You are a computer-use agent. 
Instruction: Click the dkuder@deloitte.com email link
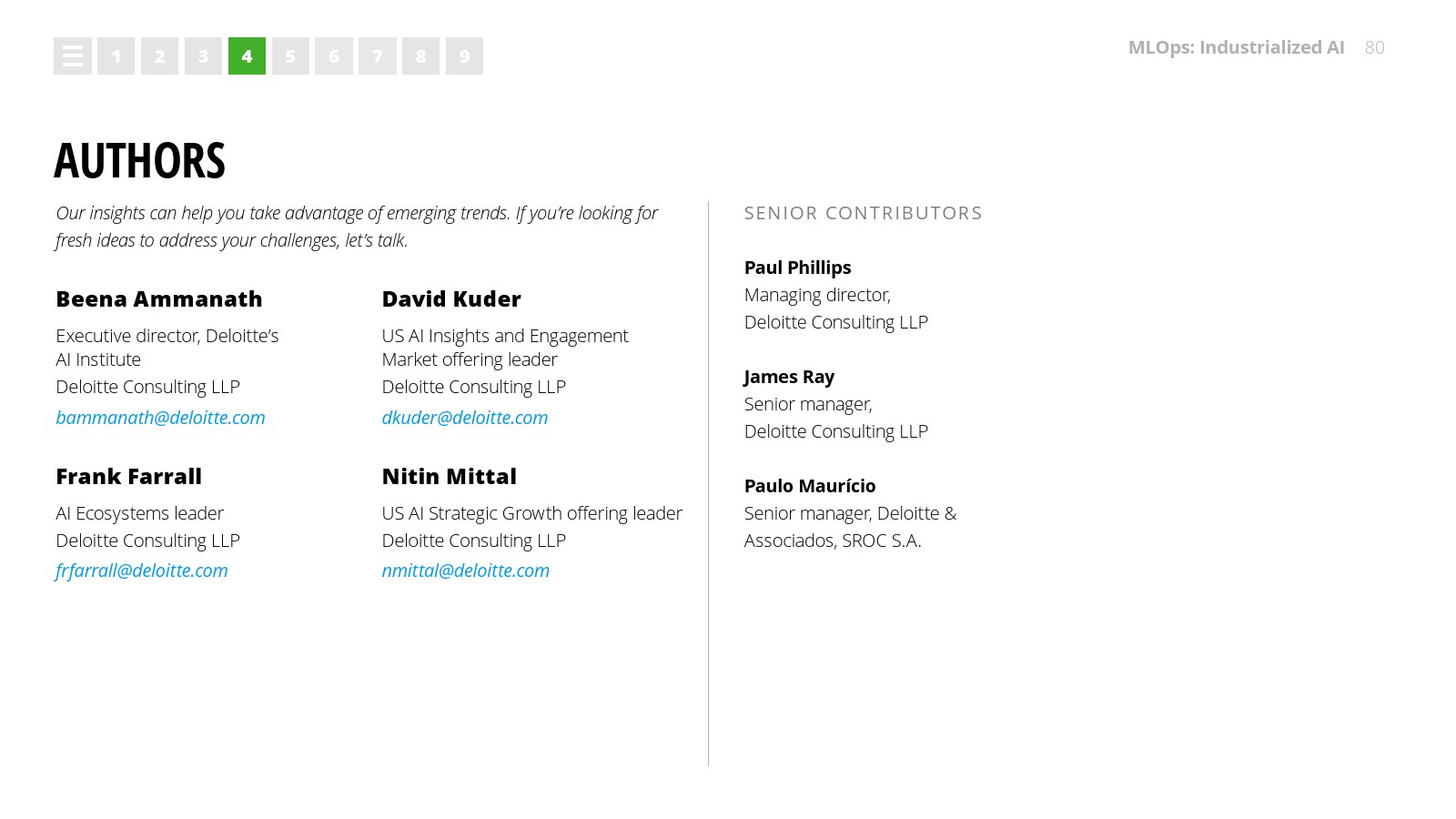point(465,418)
